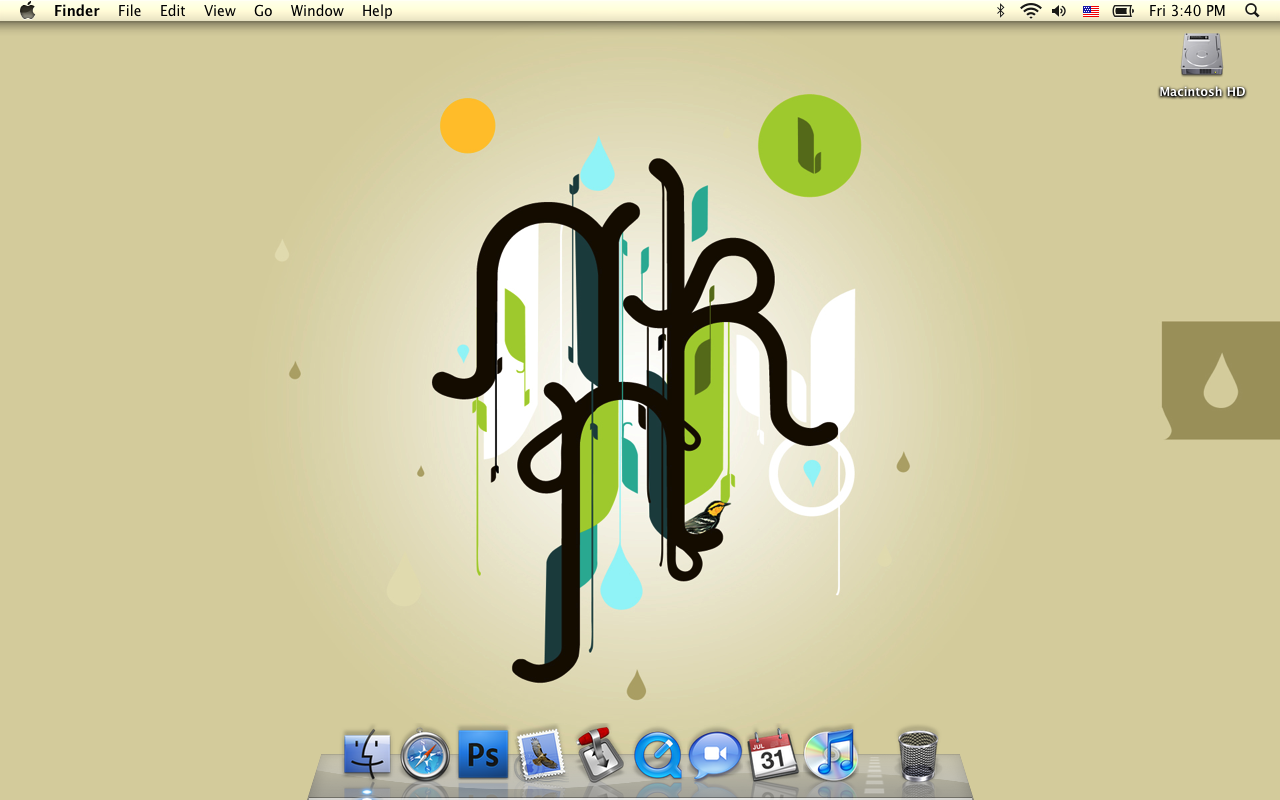
Task: Open iCal calendar in the Dock
Action: 773,755
